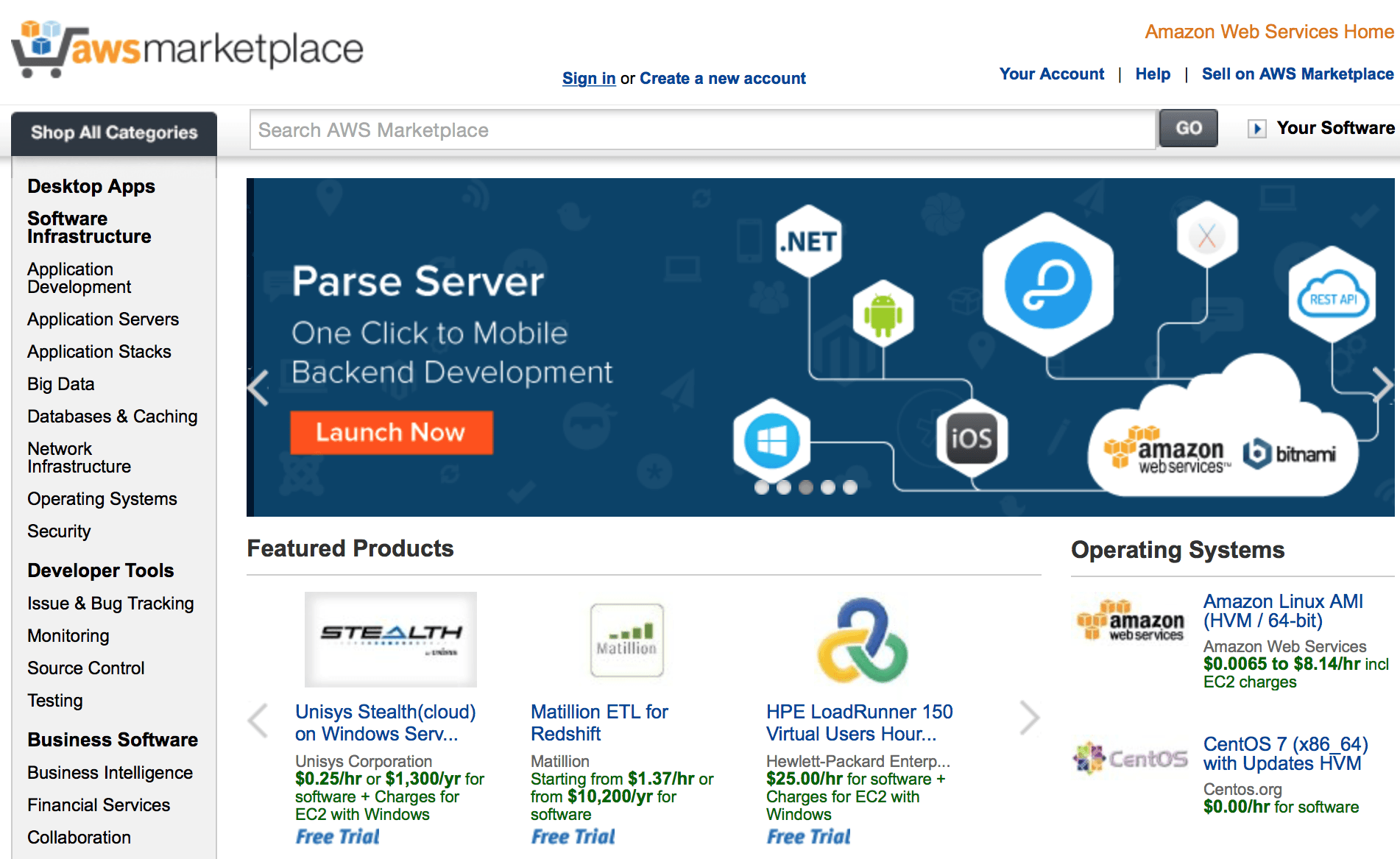The width and height of the screenshot is (1400, 859).
Task: Click the blue Parse Server logo hexagon
Action: tap(1048, 285)
